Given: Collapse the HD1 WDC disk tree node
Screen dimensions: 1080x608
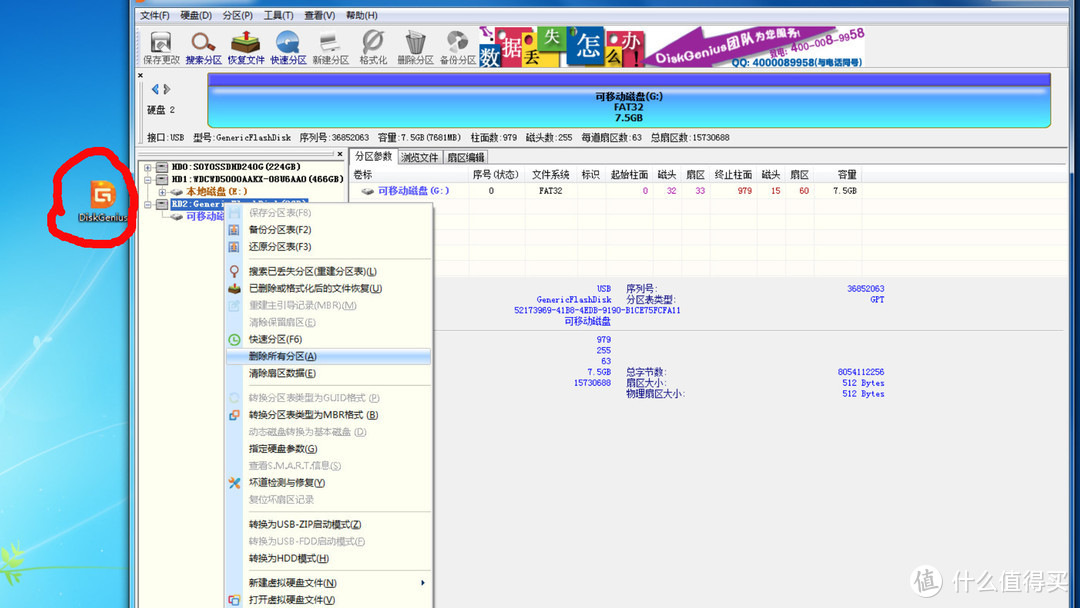Looking at the screenshot, I should (149, 179).
